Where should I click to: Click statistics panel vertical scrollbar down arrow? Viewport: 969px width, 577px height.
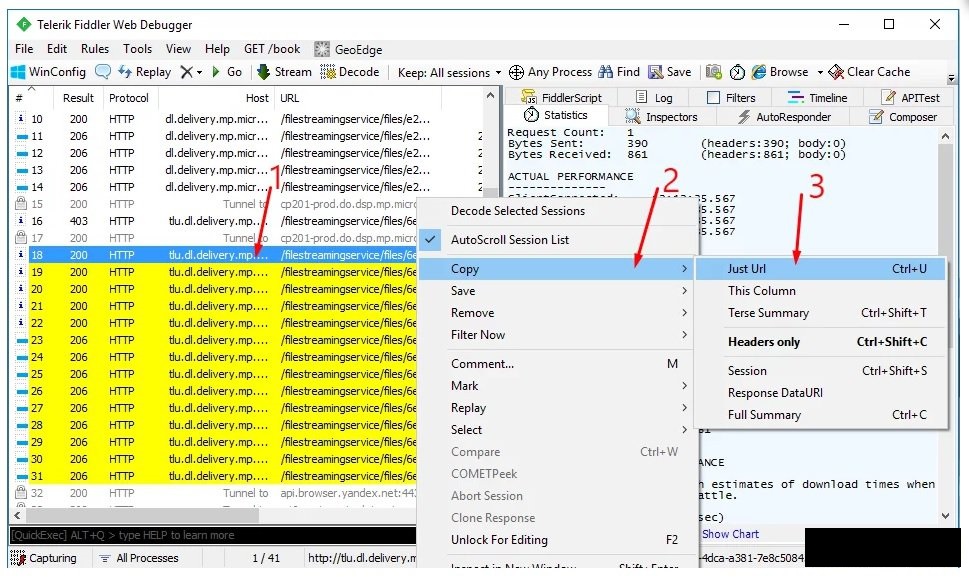(x=946, y=516)
